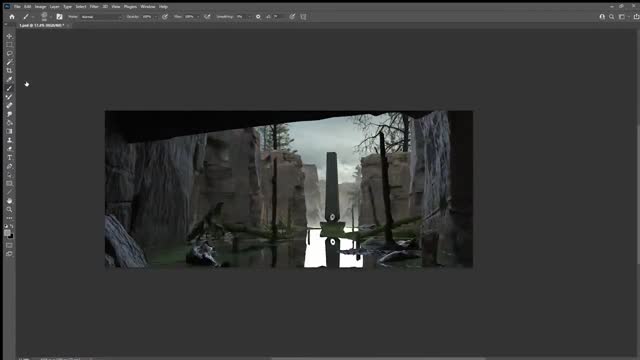This screenshot has height=360, width=640.
Task: Toggle Quick Mask mode
Action: [x=9, y=245]
